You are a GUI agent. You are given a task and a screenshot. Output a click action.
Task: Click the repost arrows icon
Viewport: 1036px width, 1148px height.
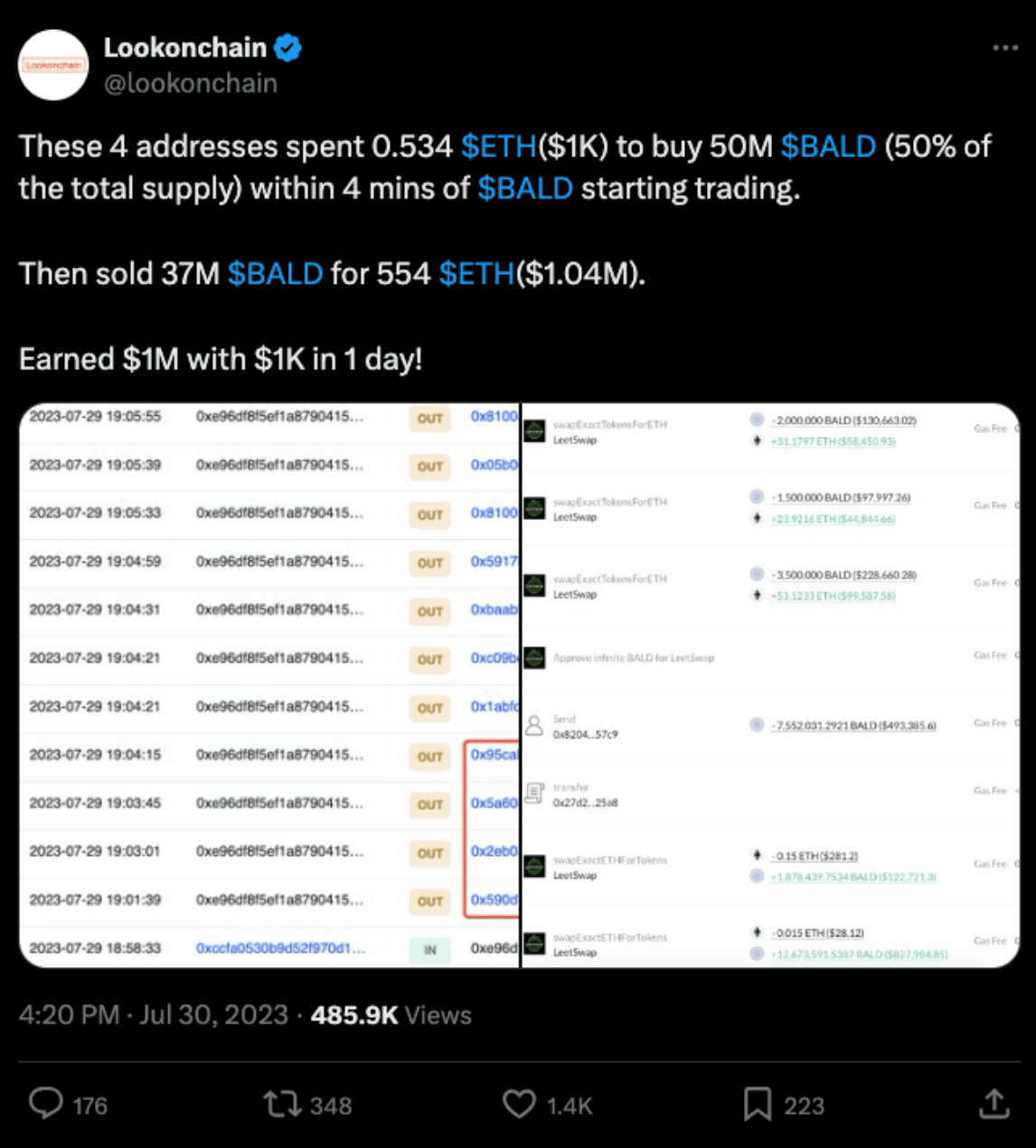tap(281, 1104)
